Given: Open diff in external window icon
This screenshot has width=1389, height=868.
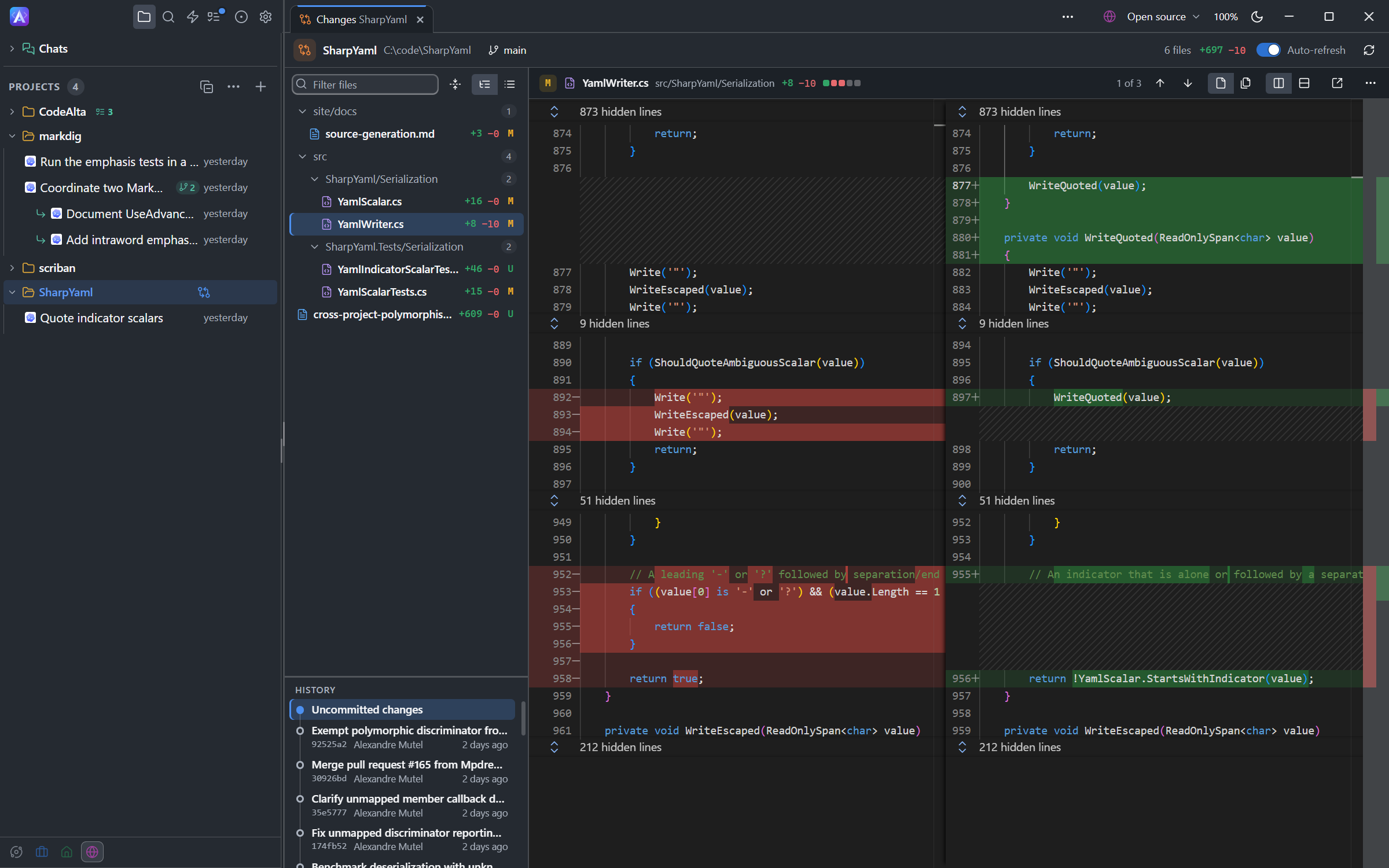Looking at the screenshot, I should pos(1337,83).
